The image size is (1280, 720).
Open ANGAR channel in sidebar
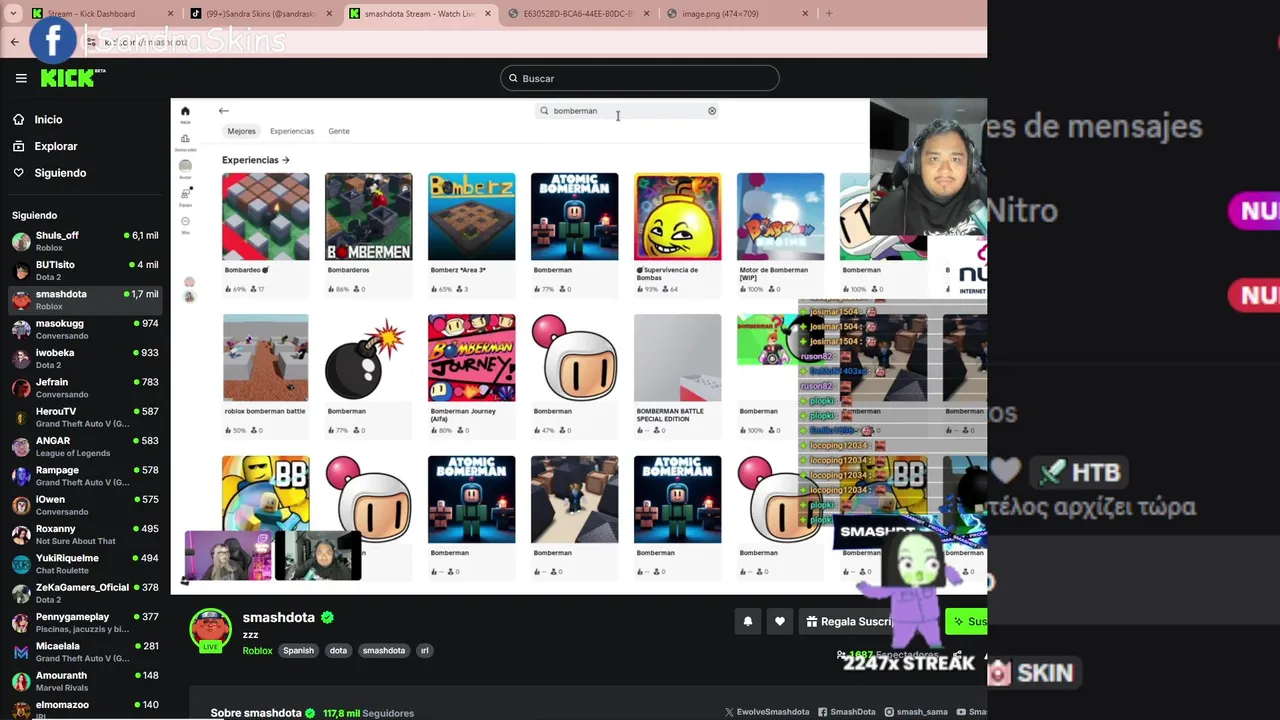coord(85,446)
